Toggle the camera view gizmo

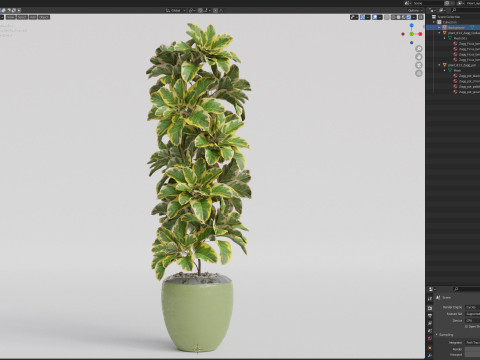[419, 65]
